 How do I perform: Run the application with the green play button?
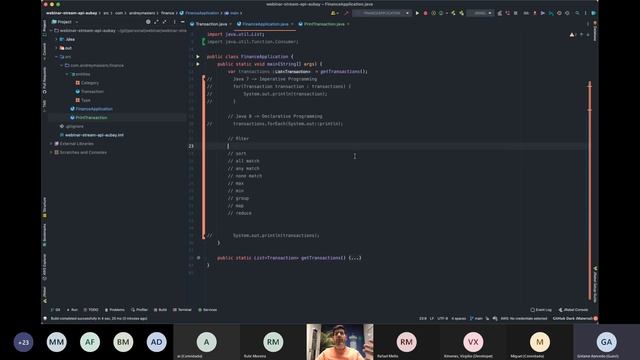pyautogui.click(x=417, y=13)
